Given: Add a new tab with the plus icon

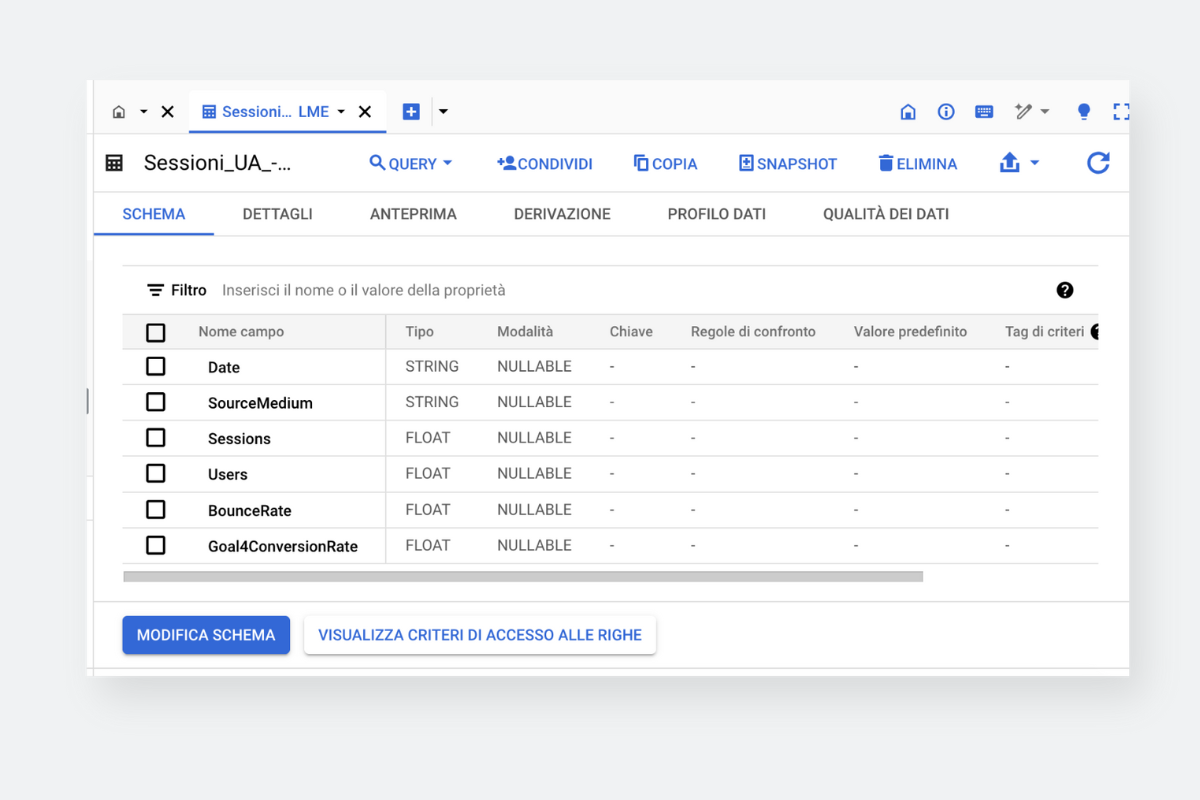Looking at the screenshot, I should [x=411, y=112].
